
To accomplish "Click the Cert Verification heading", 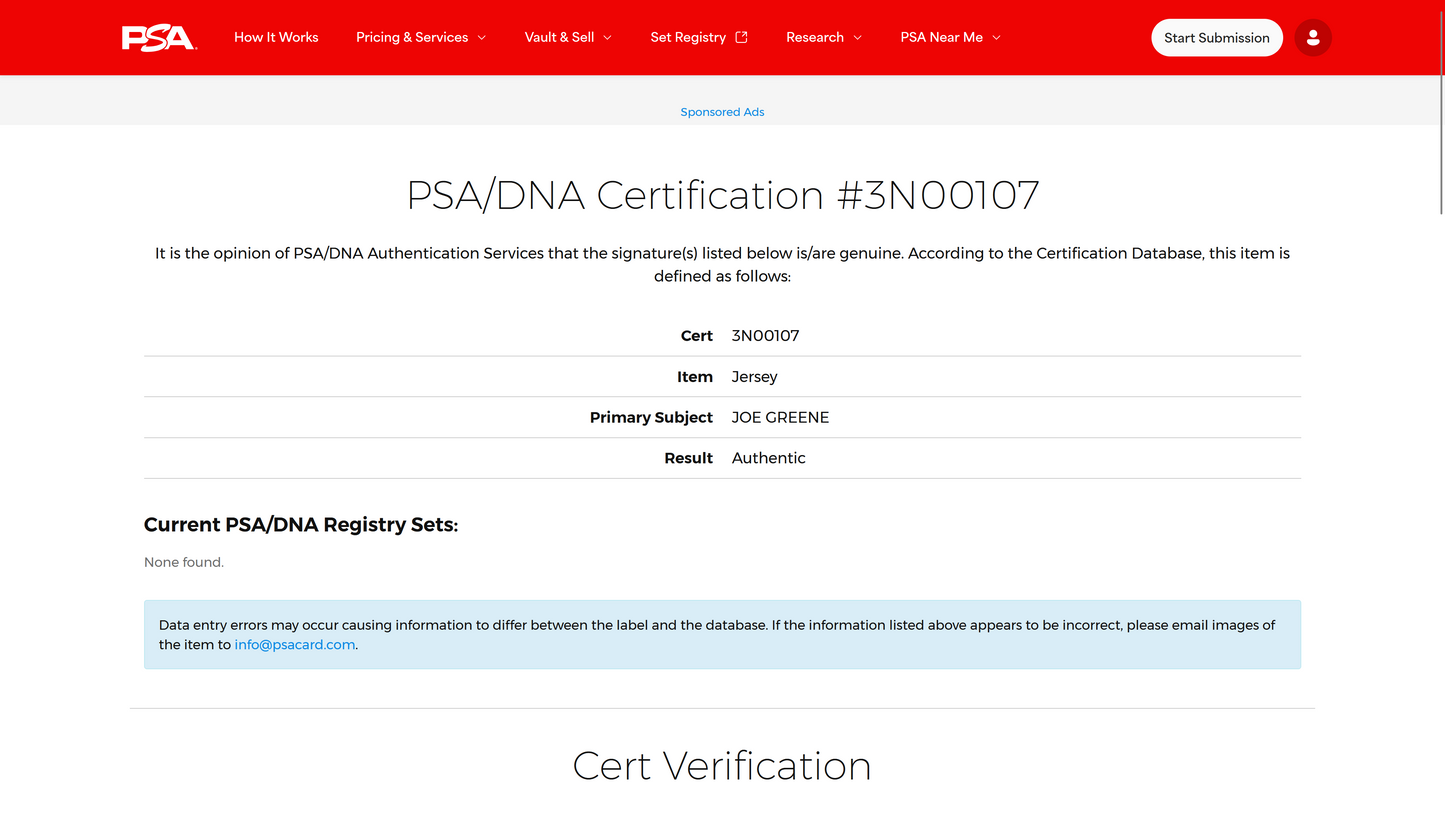I will [723, 766].
